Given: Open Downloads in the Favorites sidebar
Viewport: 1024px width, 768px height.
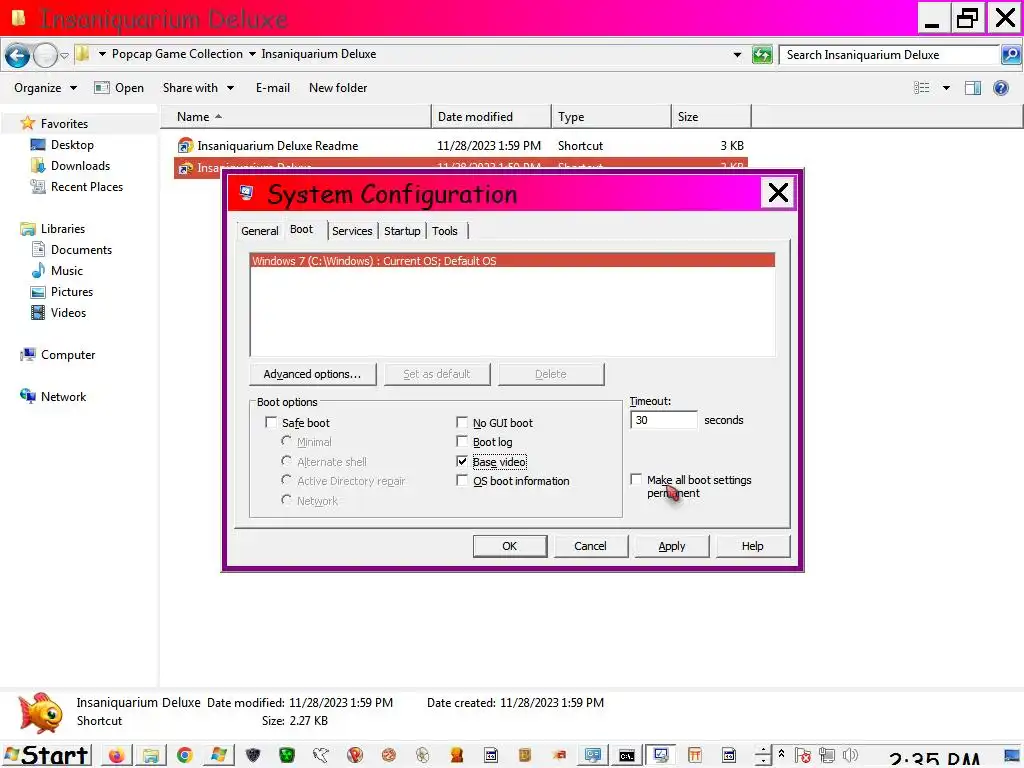Looking at the screenshot, I should pos(80,166).
